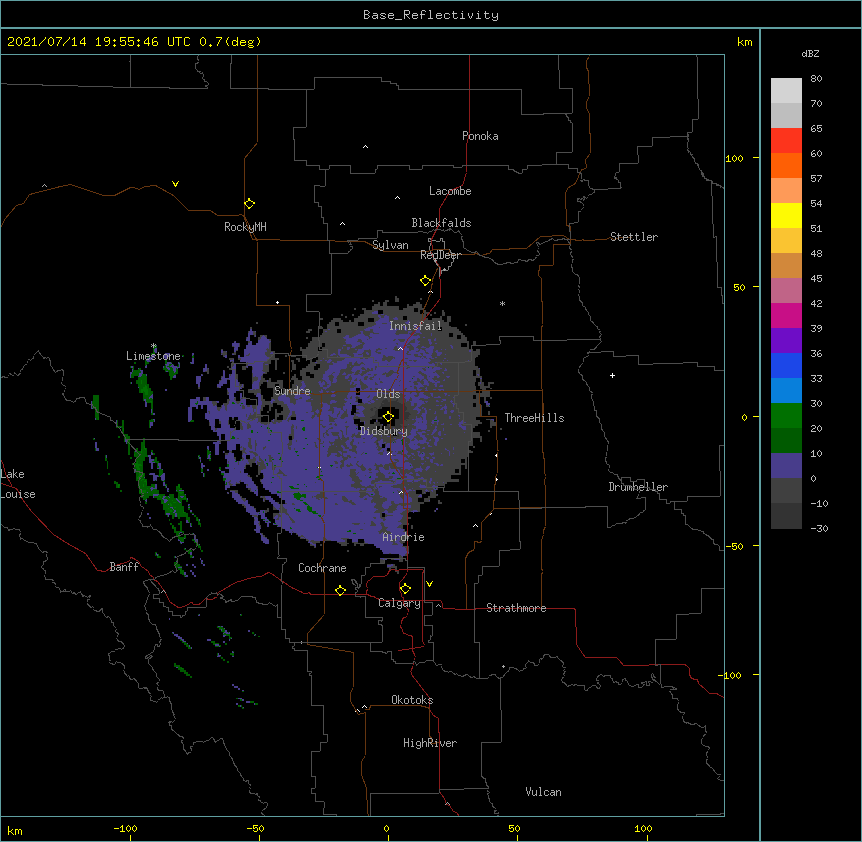Click the Ponoka city label
Image resolution: width=862 pixels, height=842 pixels.
[480, 136]
